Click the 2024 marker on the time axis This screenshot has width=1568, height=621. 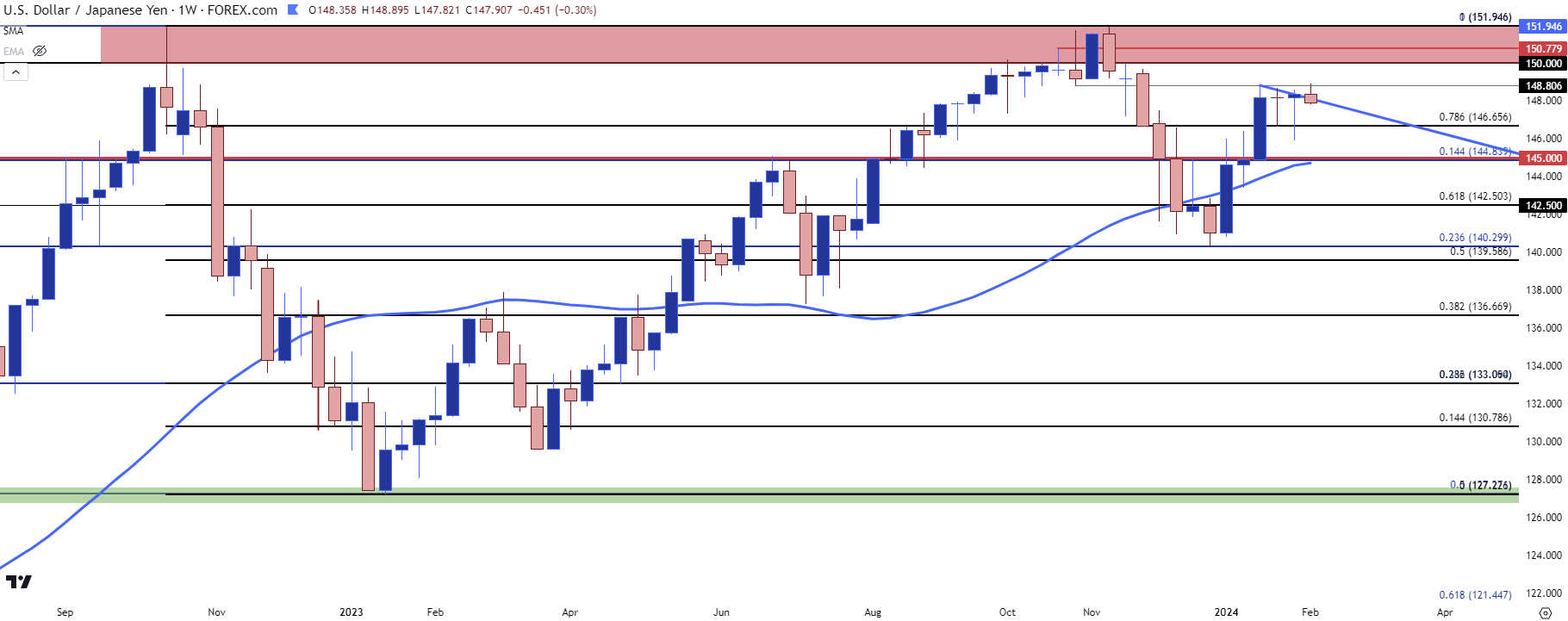(x=1227, y=612)
